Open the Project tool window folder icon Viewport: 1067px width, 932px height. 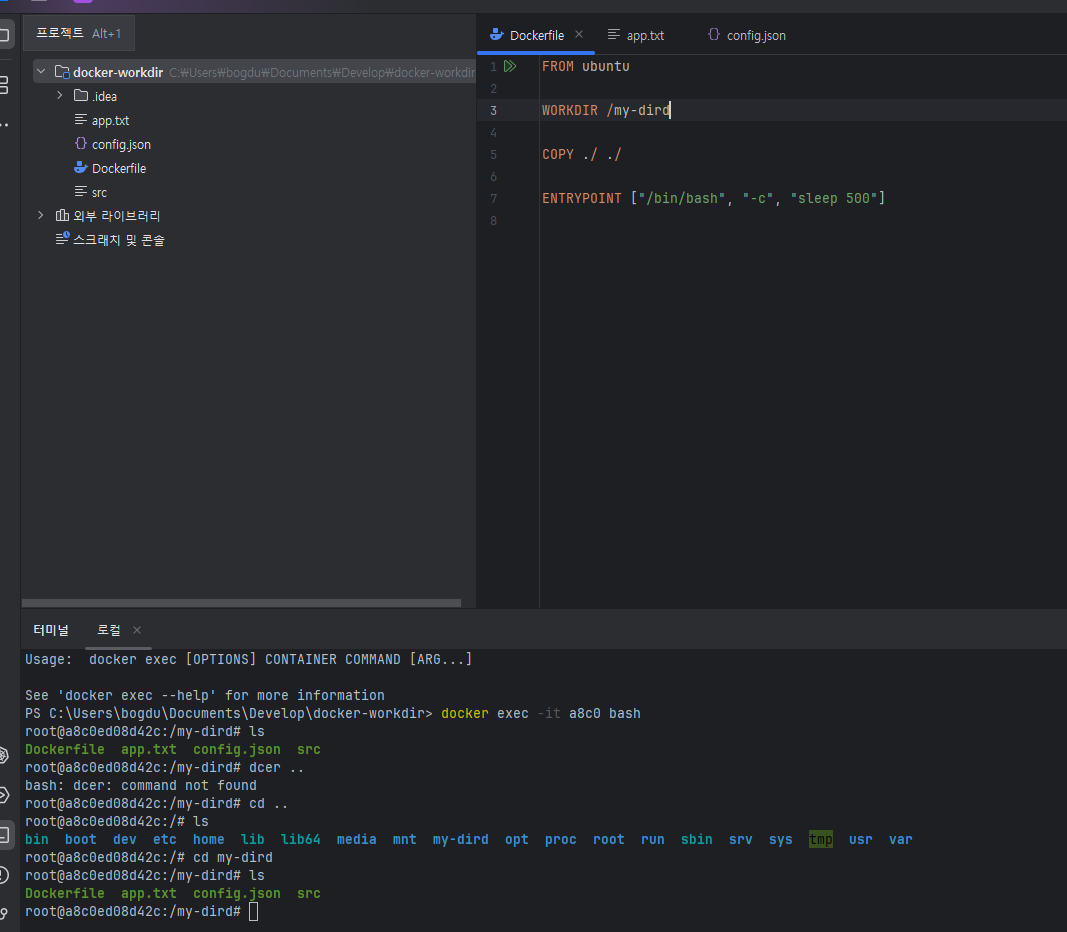(4, 34)
